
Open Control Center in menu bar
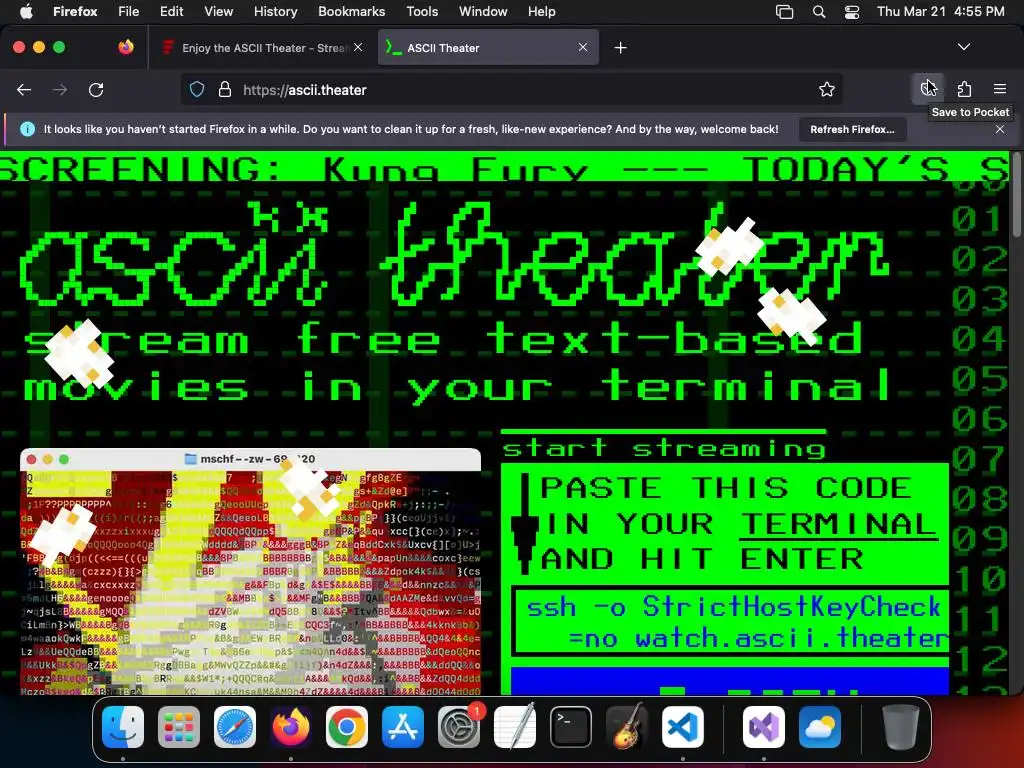coord(852,12)
